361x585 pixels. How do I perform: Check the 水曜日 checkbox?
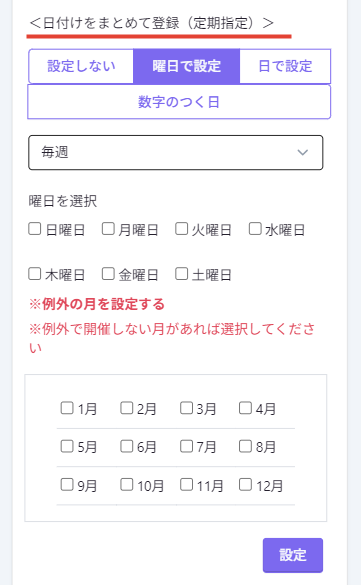pyautogui.click(x=255, y=229)
